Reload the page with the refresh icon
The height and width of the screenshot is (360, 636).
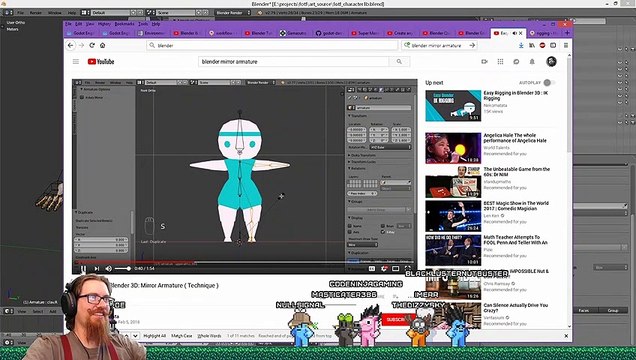(x=92, y=45)
